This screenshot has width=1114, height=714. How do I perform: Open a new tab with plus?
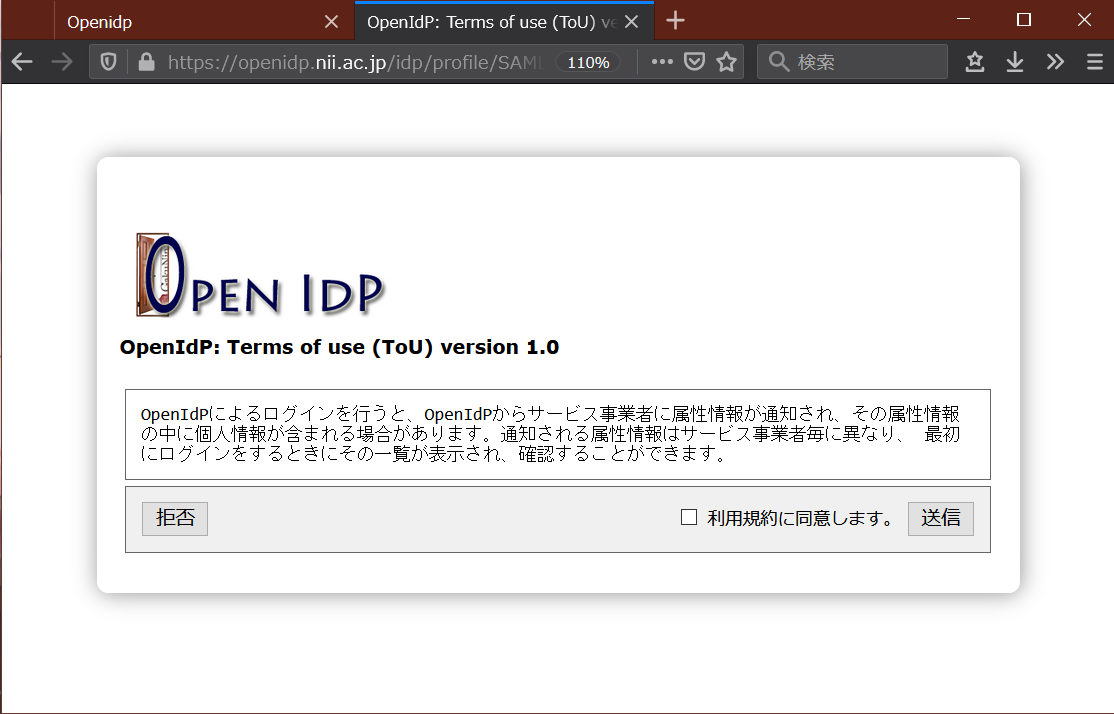click(x=675, y=21)
